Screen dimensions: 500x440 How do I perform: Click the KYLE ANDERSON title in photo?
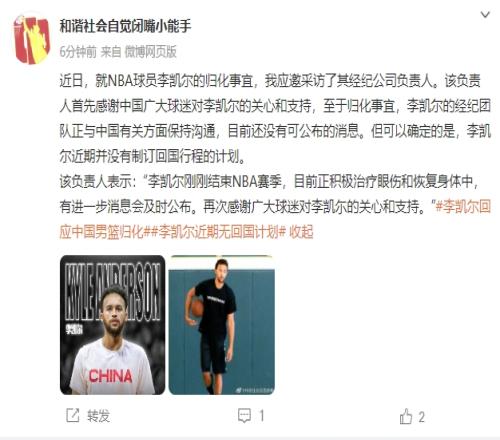(113, 292)
